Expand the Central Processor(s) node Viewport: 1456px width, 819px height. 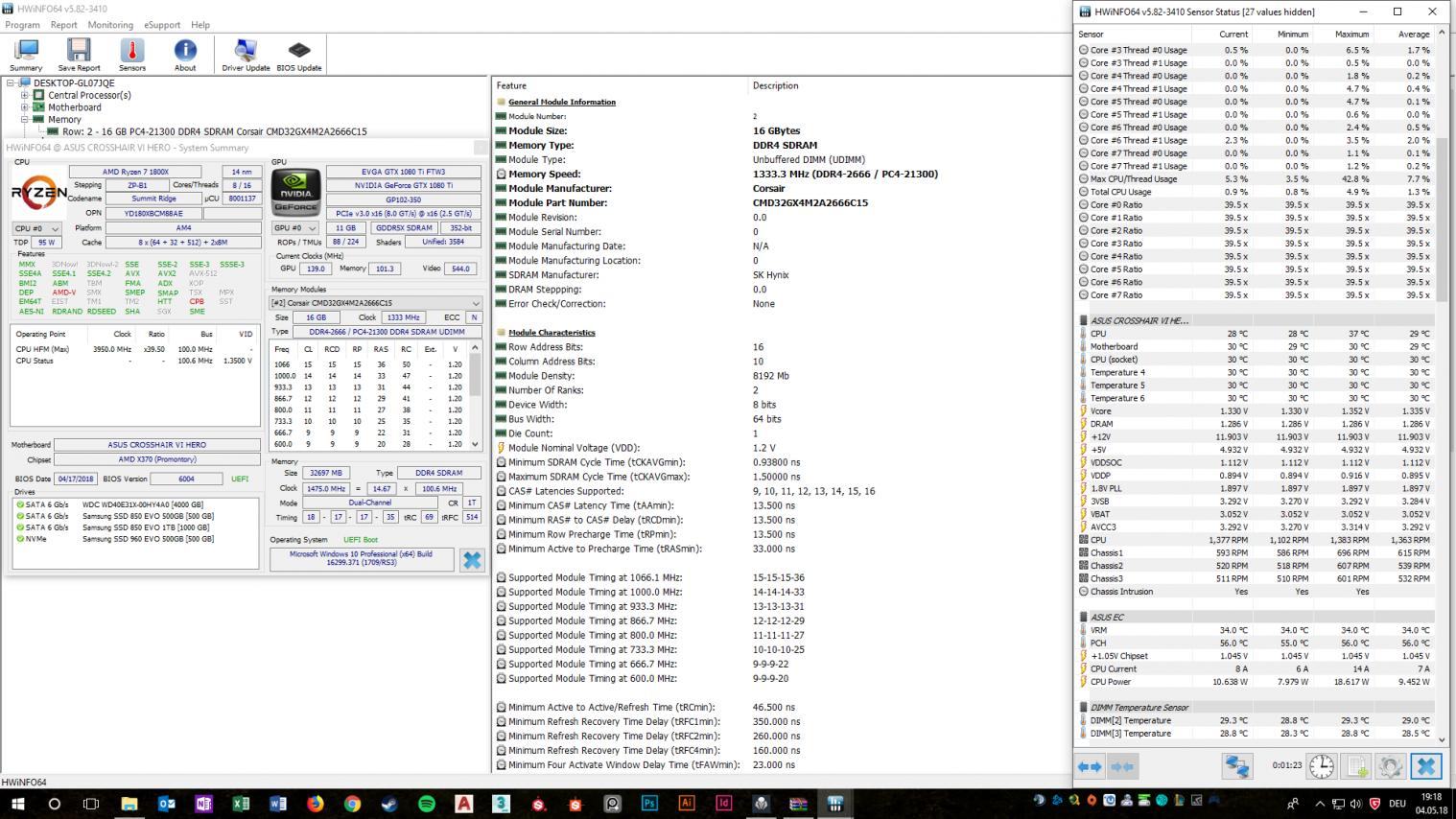tap(25, 95)
